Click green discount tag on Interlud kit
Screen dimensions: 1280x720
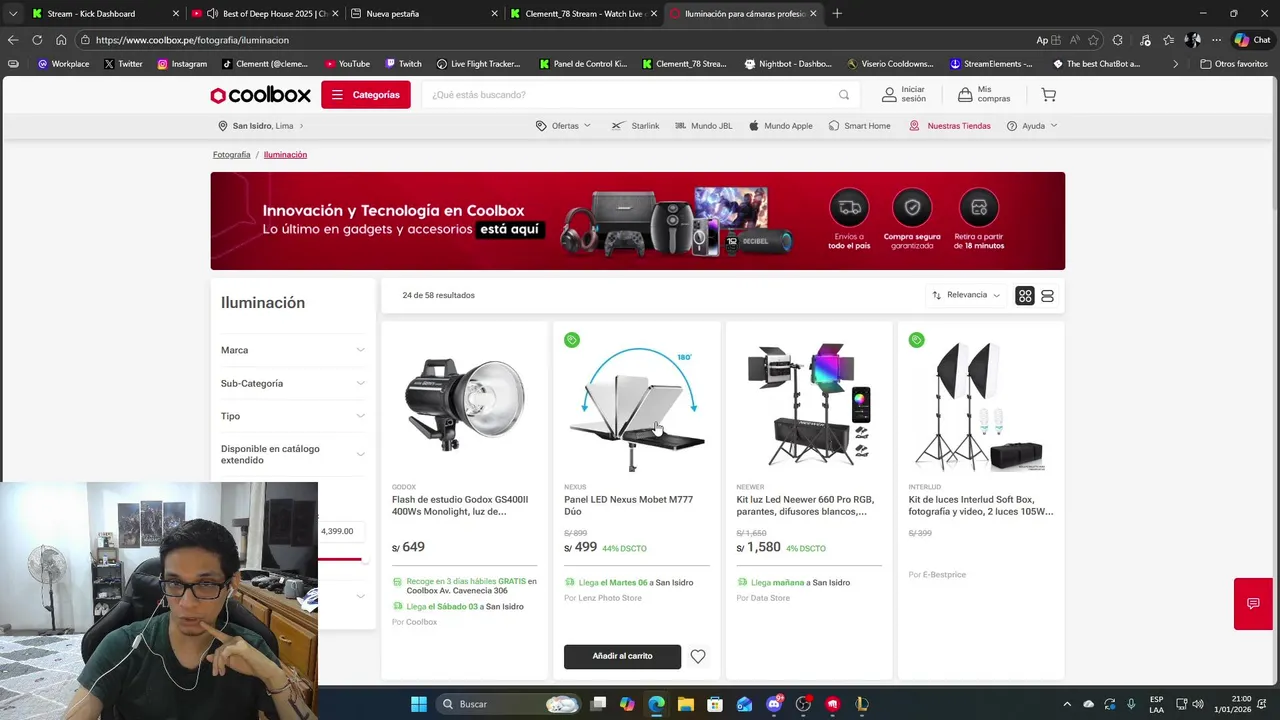click(916, 340)
